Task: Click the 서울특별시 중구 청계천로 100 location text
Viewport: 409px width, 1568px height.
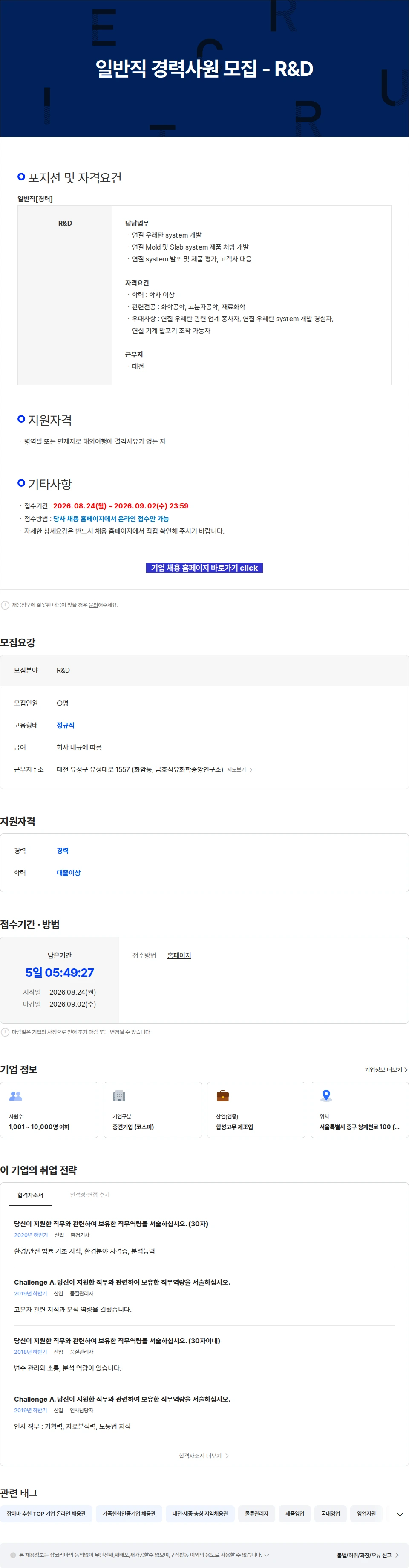Action: 360,1127
